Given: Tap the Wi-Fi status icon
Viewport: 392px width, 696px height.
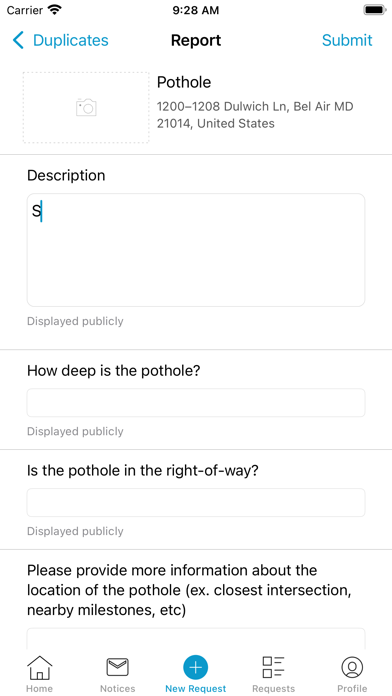Looking at the screenshot, I should (x=55, y=10).
